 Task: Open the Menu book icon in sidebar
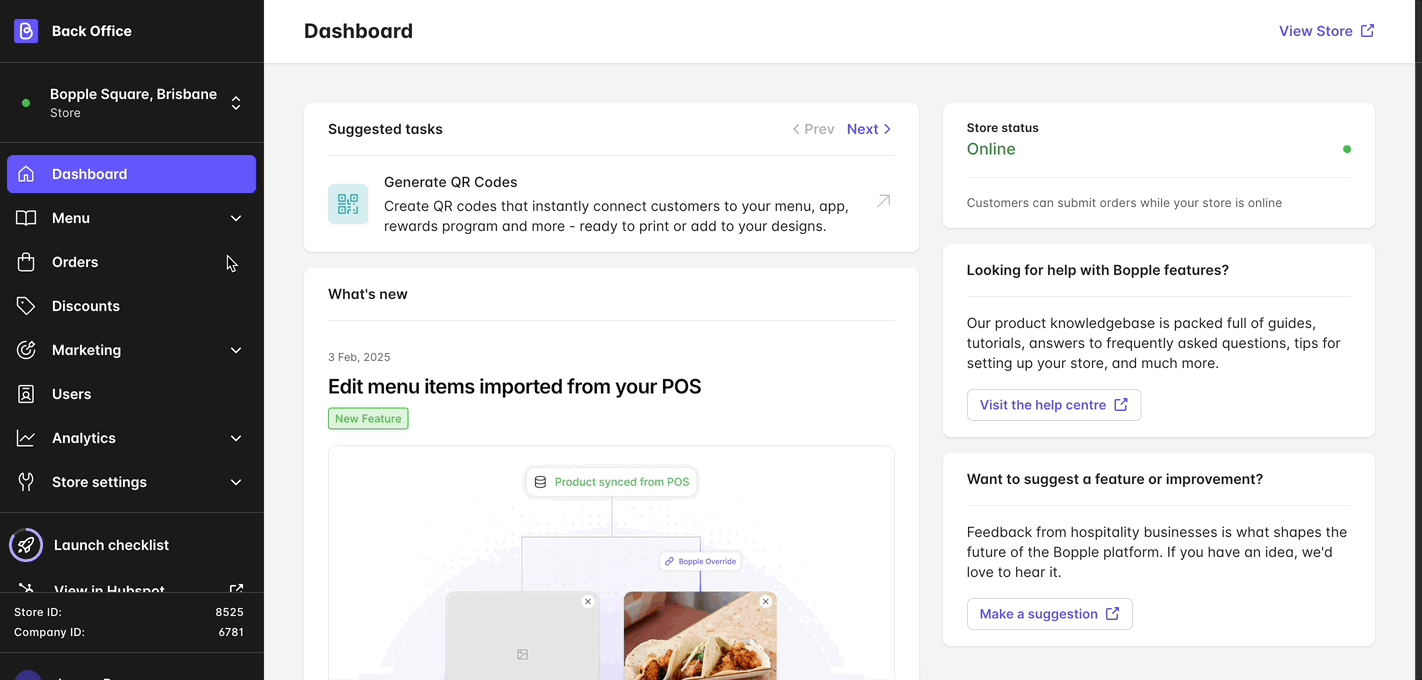tap(27, 218)
